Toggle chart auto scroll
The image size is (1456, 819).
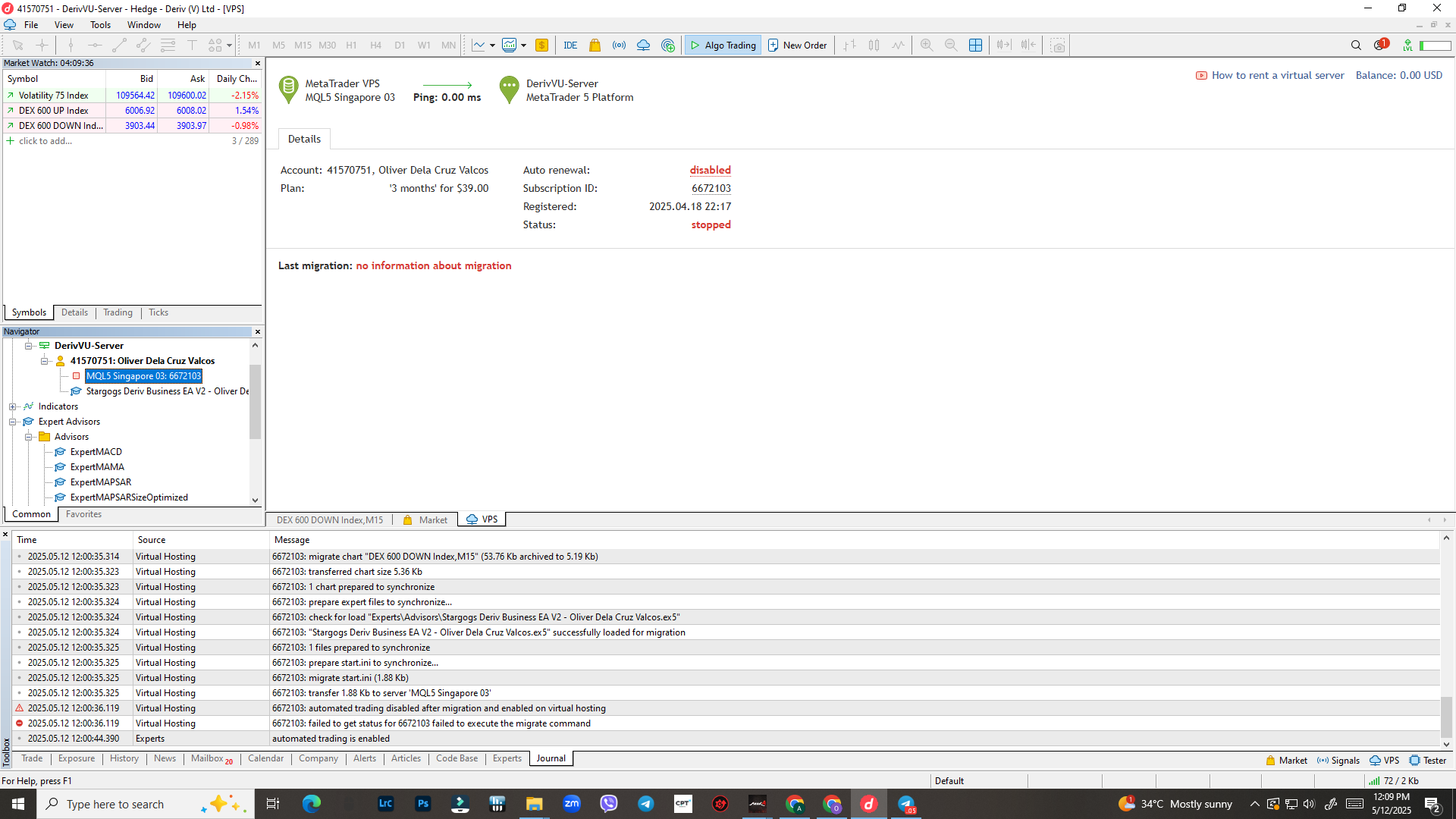coord(1004,45)
